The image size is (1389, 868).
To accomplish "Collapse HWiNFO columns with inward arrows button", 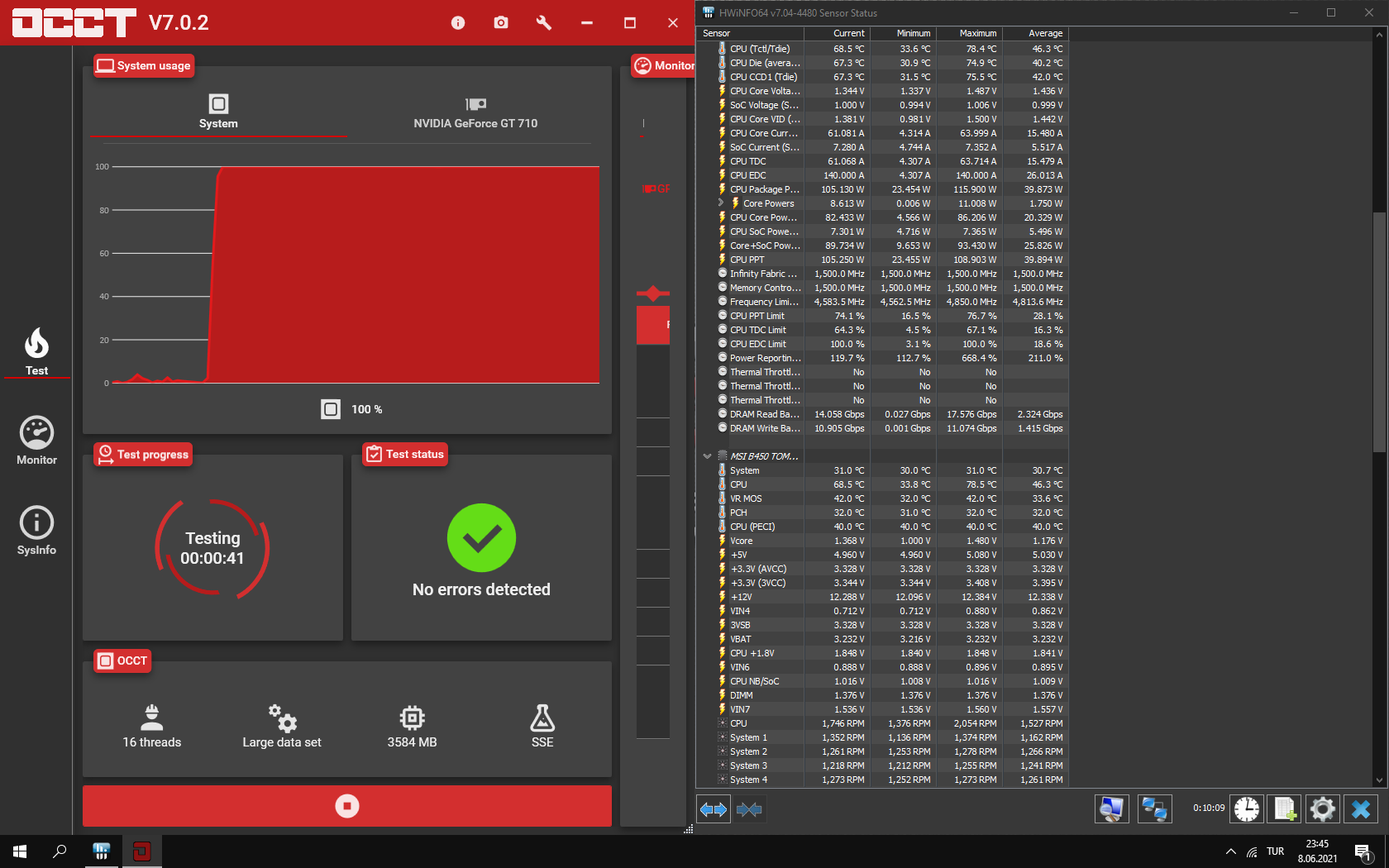I will (x=749, y=809).
